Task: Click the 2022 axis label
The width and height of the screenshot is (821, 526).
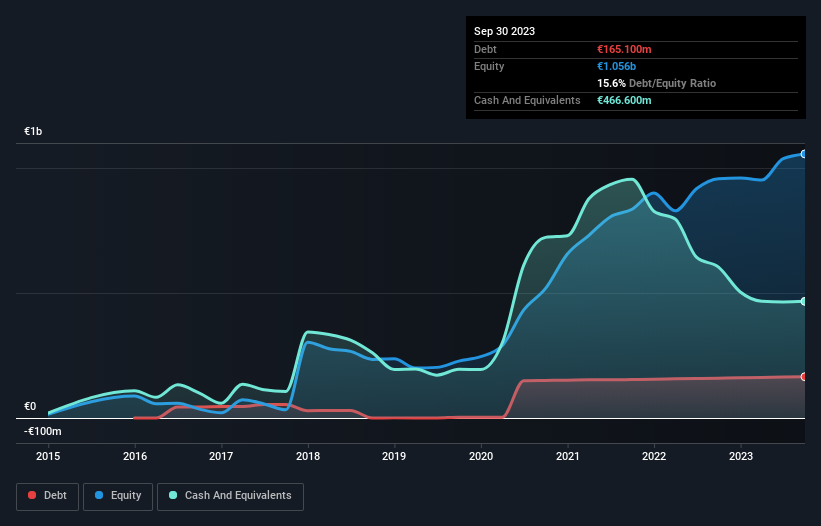Action: click(654, 456)
